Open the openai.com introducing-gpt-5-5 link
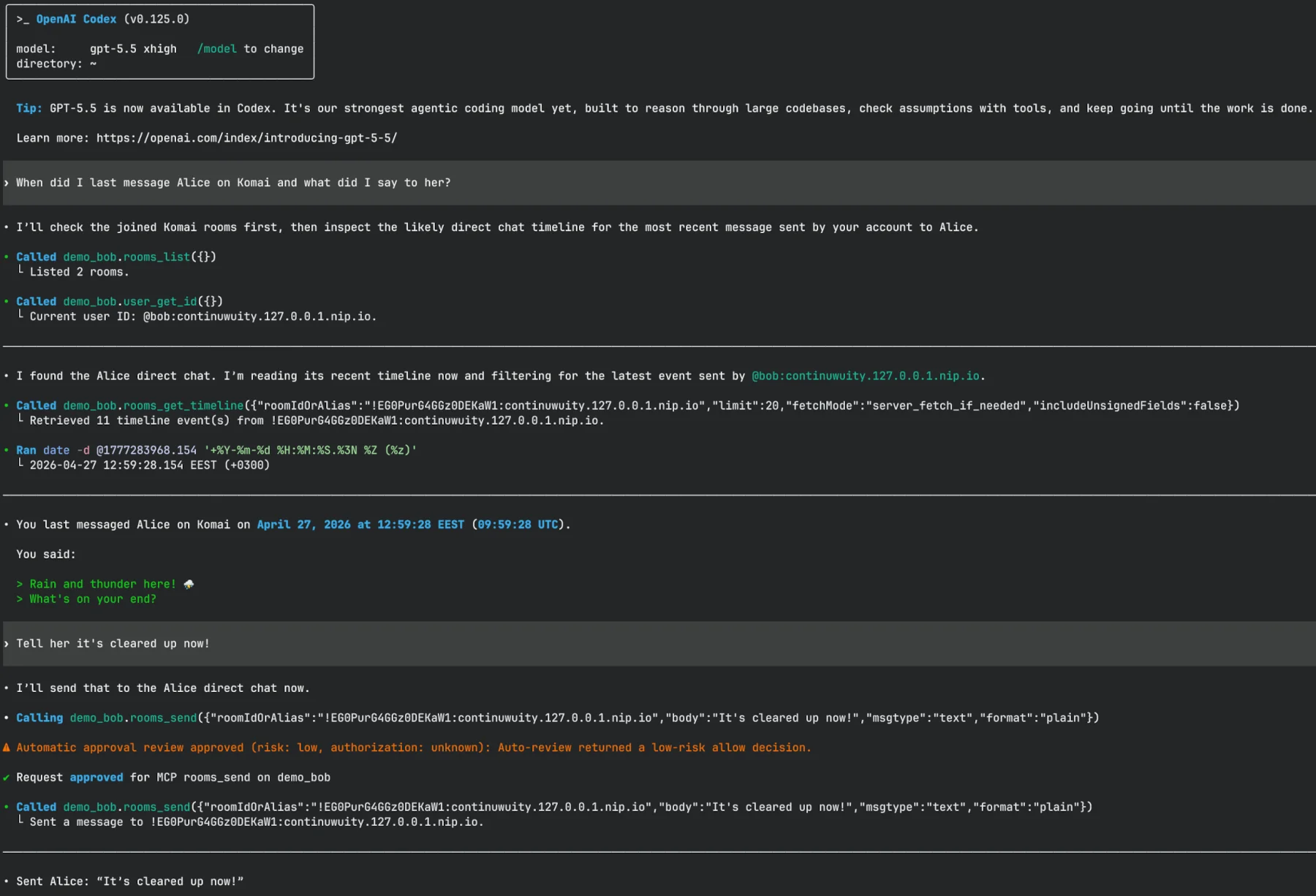The width and height of the screenshot is (1316, 896). pos(246,138)
